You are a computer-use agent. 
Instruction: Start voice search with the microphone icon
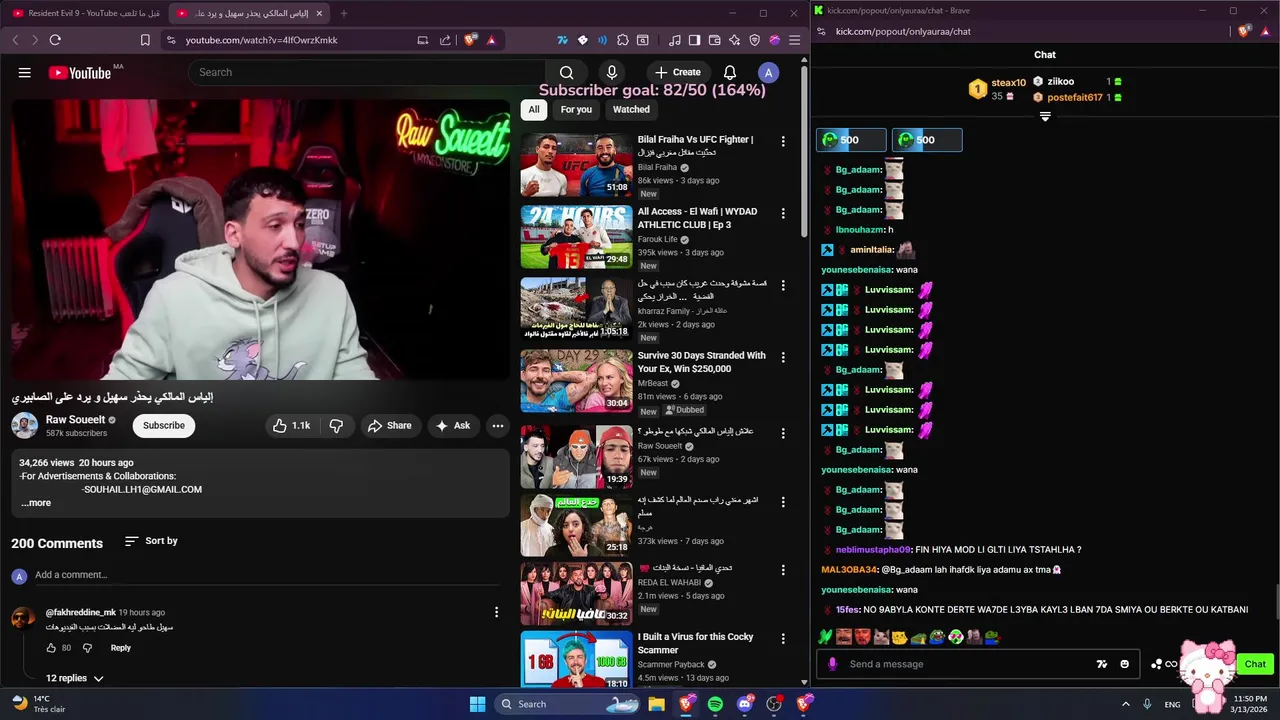pos(612,72)
